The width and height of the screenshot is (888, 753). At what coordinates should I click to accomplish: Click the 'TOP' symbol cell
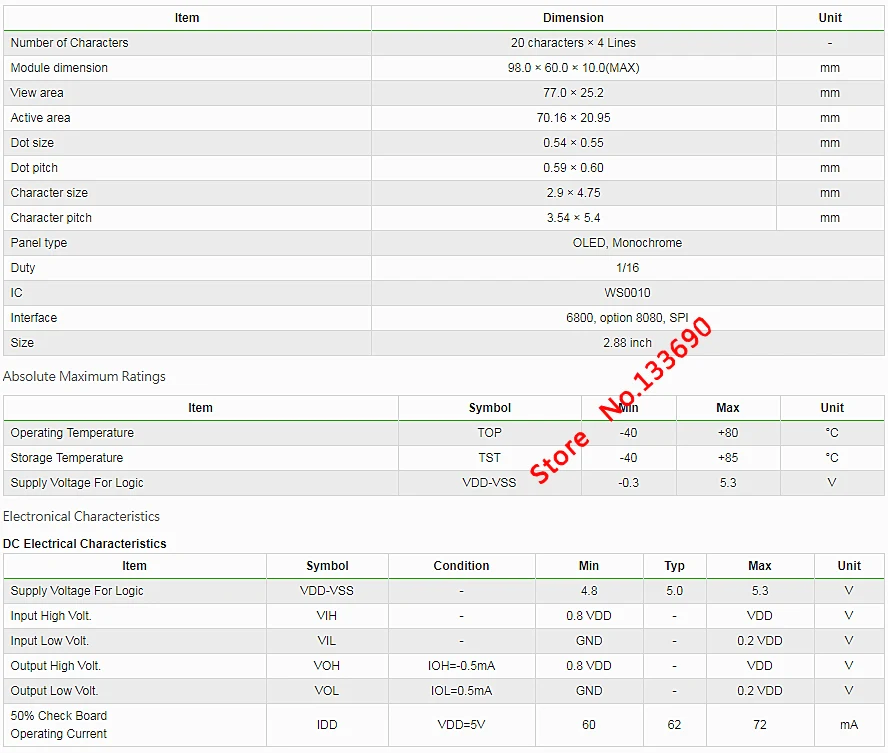489,433
